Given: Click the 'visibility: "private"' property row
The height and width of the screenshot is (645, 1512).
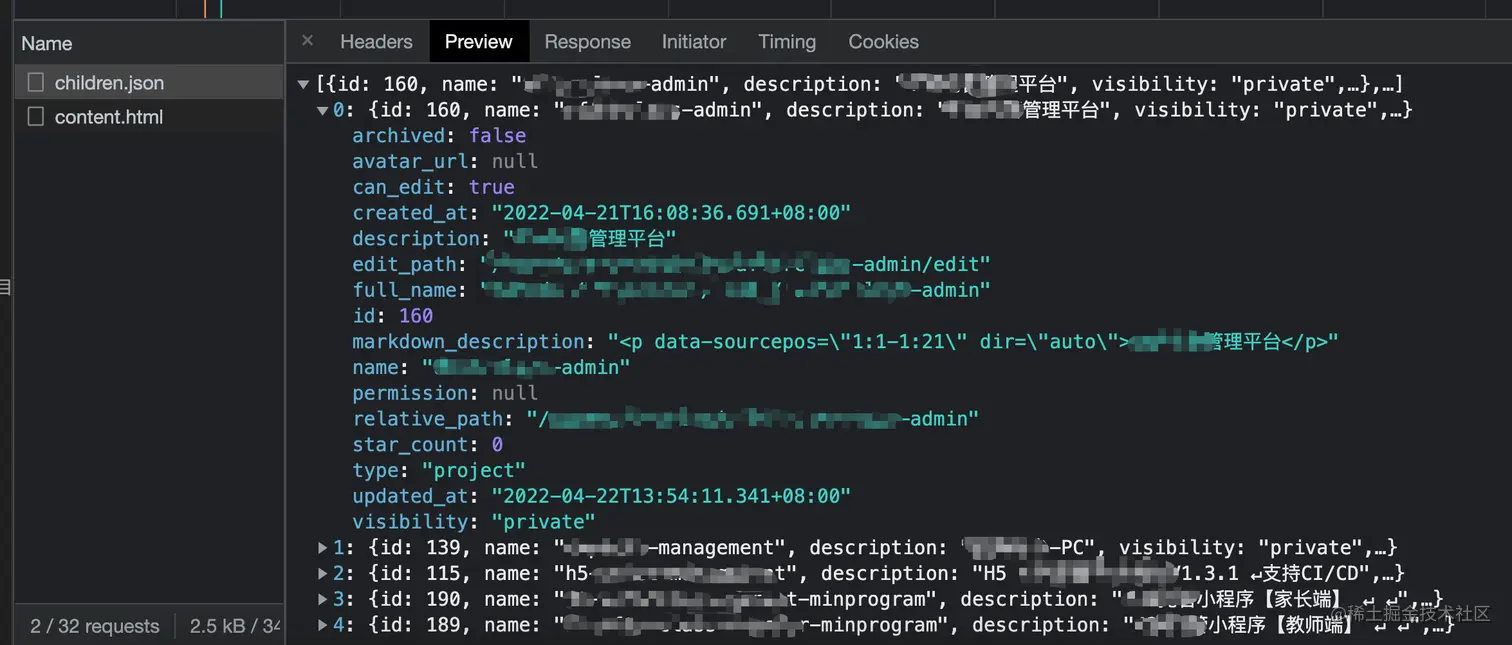Looking at the screenshot, I should coord(474,522).
